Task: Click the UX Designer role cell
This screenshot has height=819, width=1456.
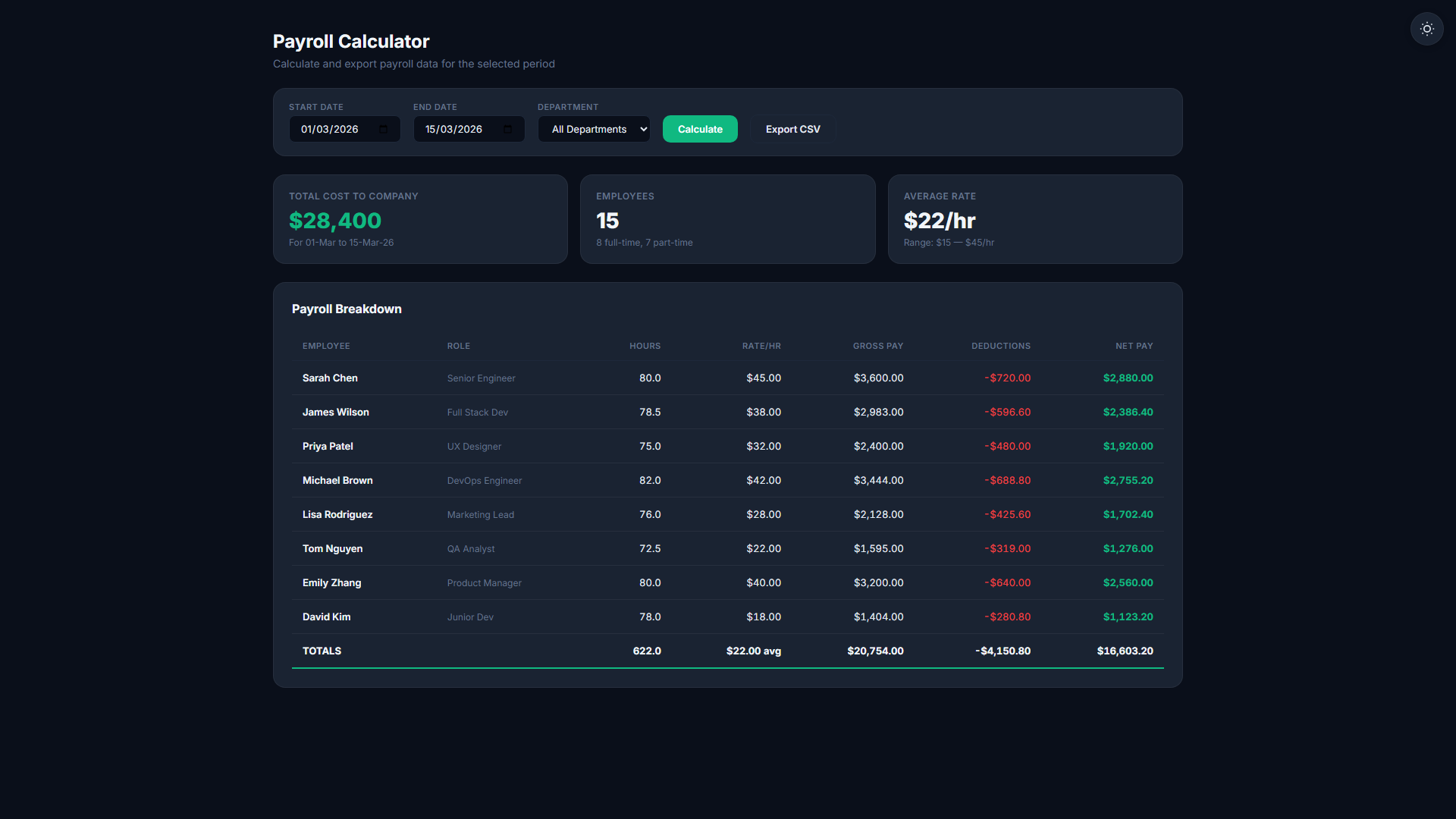Action: tap(474, 446)
